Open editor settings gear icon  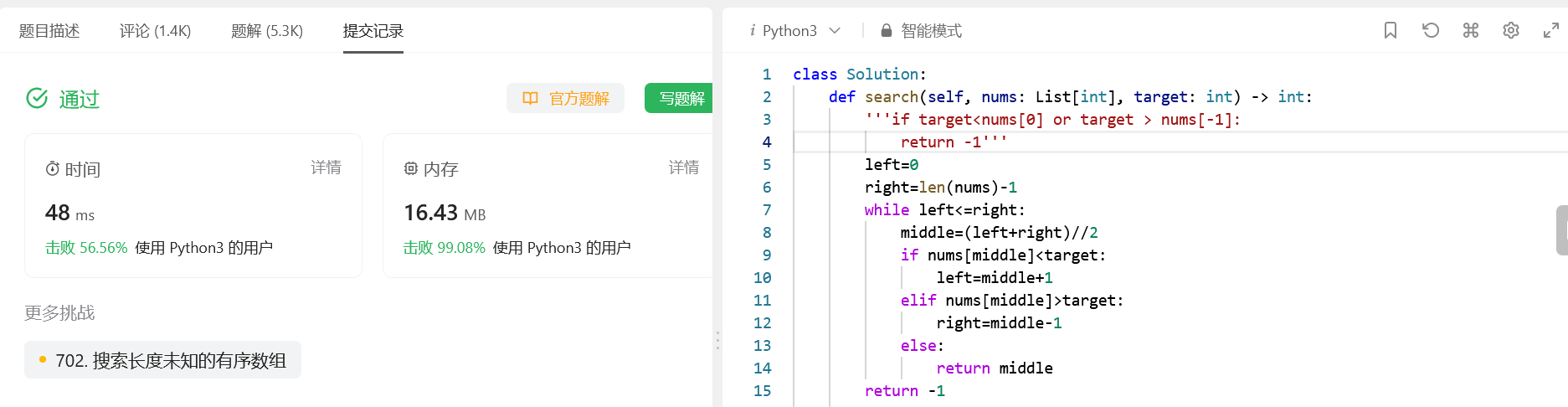coord(1511,31)
